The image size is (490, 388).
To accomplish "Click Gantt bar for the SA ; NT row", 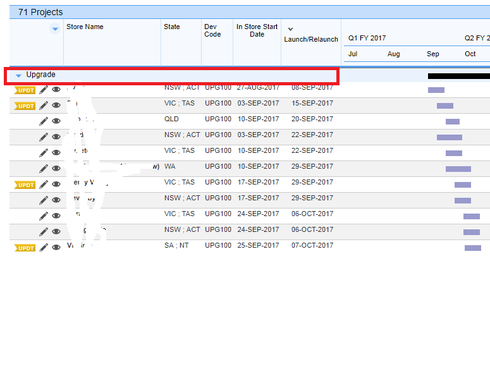I will 473,248.
